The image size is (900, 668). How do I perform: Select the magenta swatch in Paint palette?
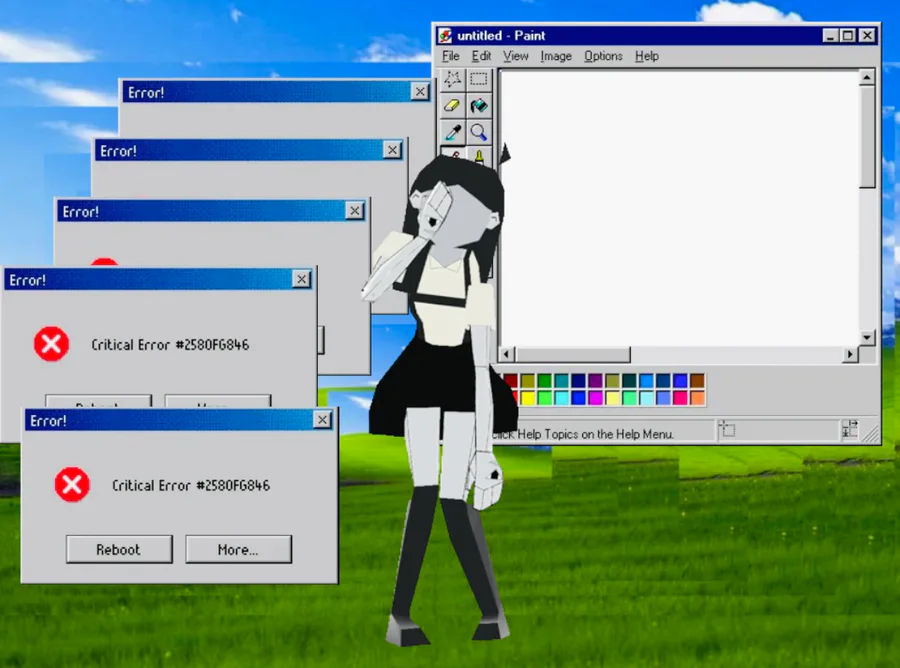595,398
